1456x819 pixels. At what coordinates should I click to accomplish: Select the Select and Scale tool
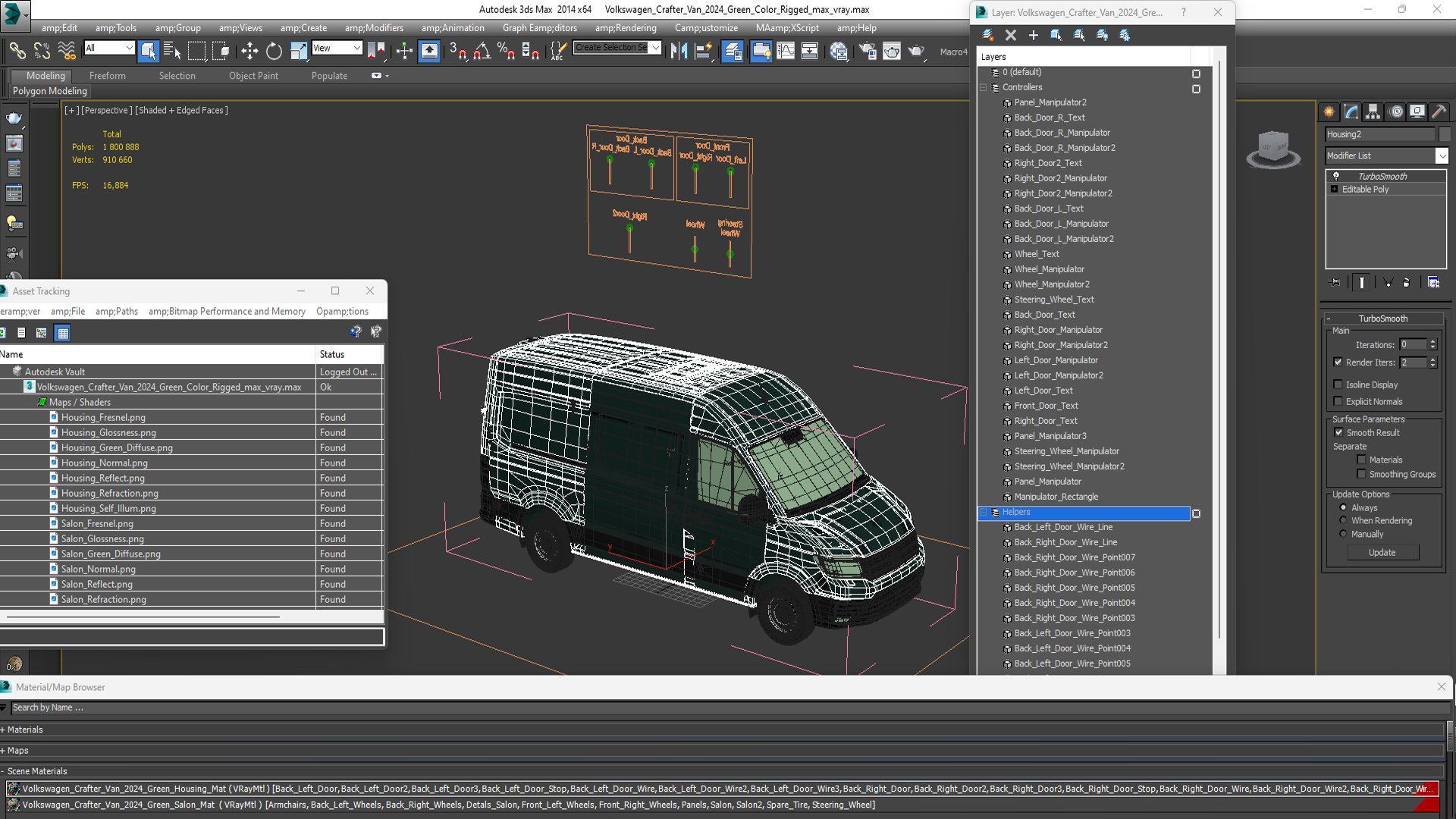tap(299, 51)
